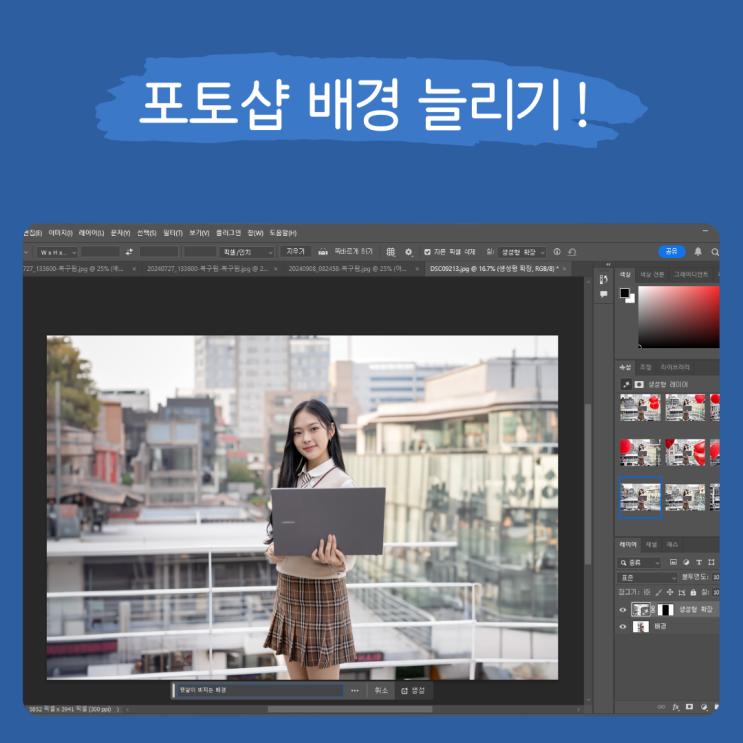743x743 pixels.
Task: Open notifications bell icon
Action: click(698, 252)
